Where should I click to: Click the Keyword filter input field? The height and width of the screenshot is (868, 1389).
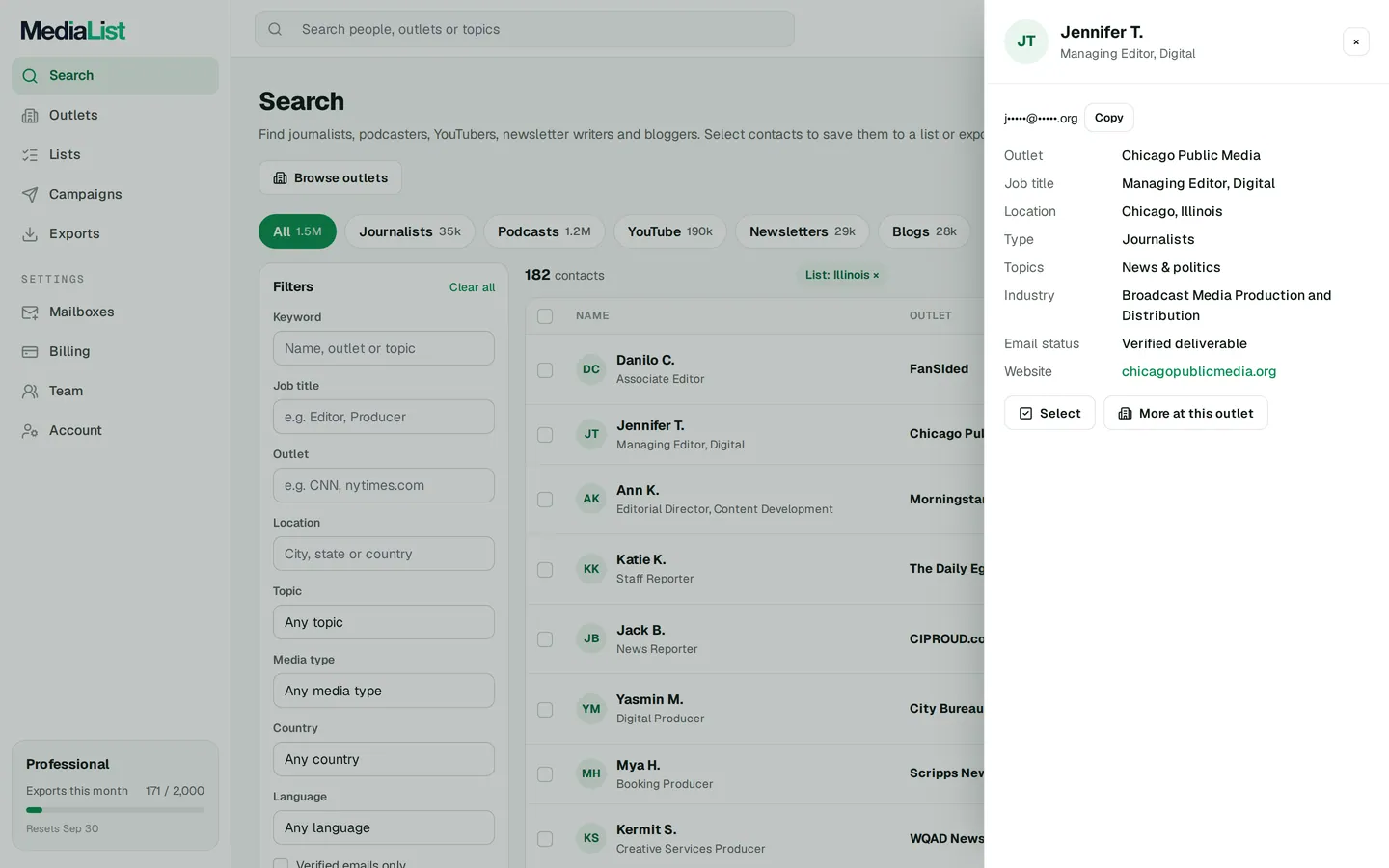[384, 348]
